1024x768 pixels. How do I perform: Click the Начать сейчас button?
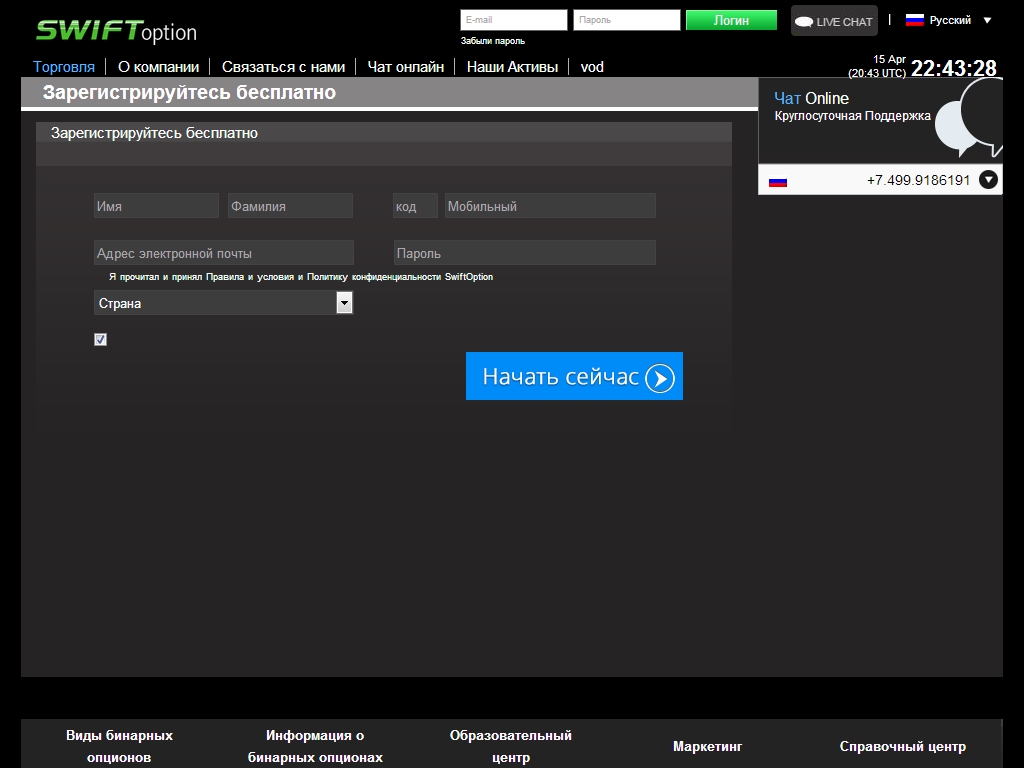click(x=574, y=376)
